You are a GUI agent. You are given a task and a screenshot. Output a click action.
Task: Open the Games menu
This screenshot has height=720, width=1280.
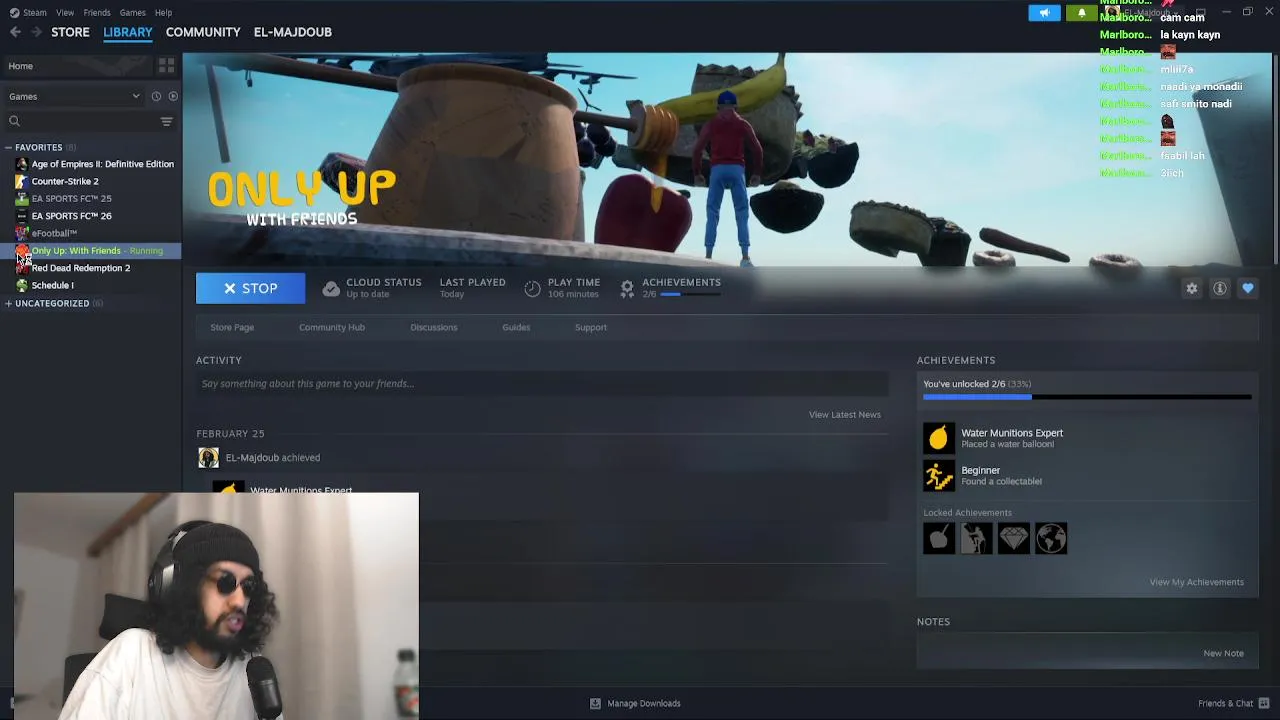pyautogui.click(x=132, y=12)
